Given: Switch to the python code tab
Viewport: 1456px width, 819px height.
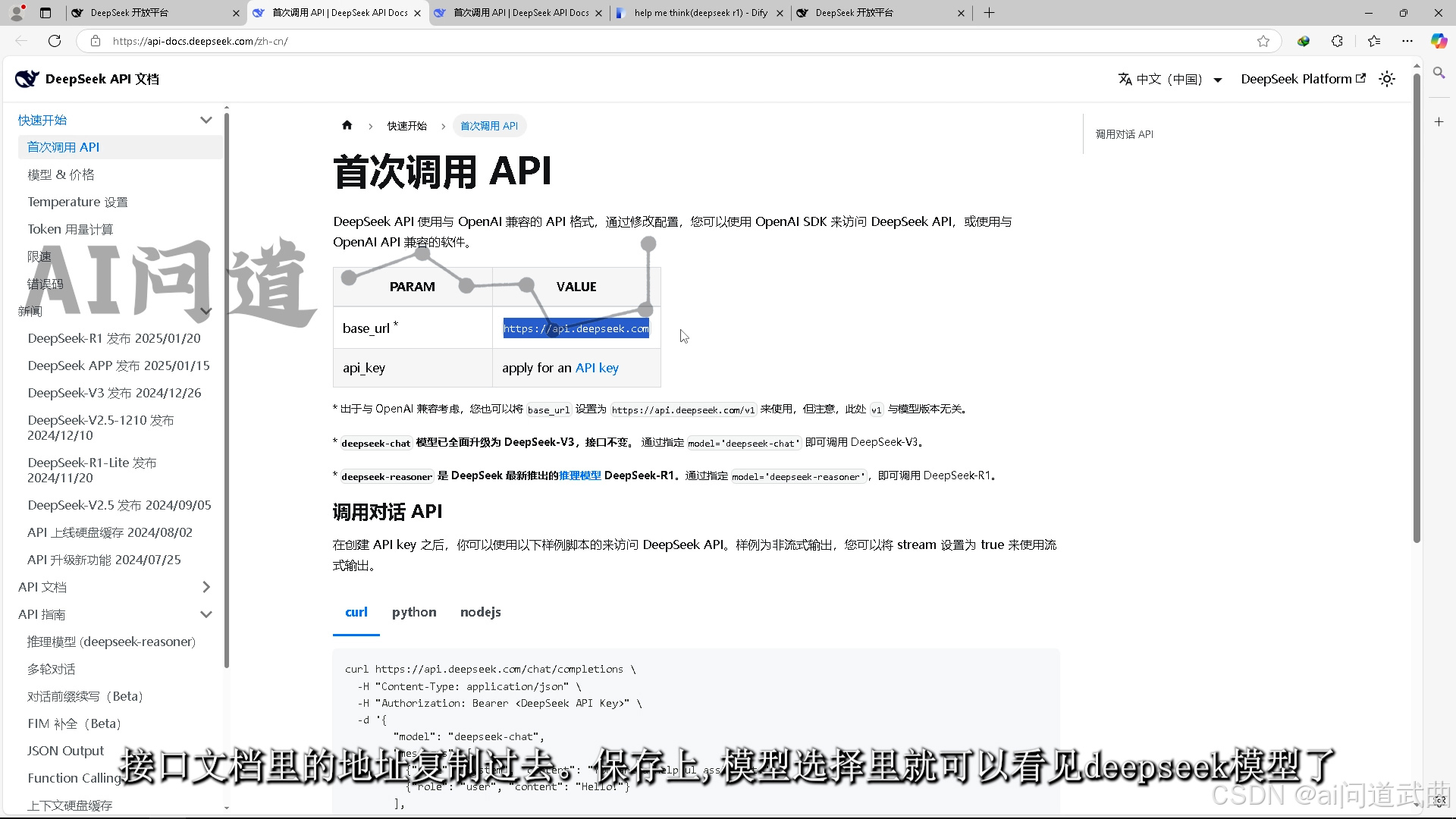Looking at the screenshot, I should pyautogui.click(x=413, y=612).
